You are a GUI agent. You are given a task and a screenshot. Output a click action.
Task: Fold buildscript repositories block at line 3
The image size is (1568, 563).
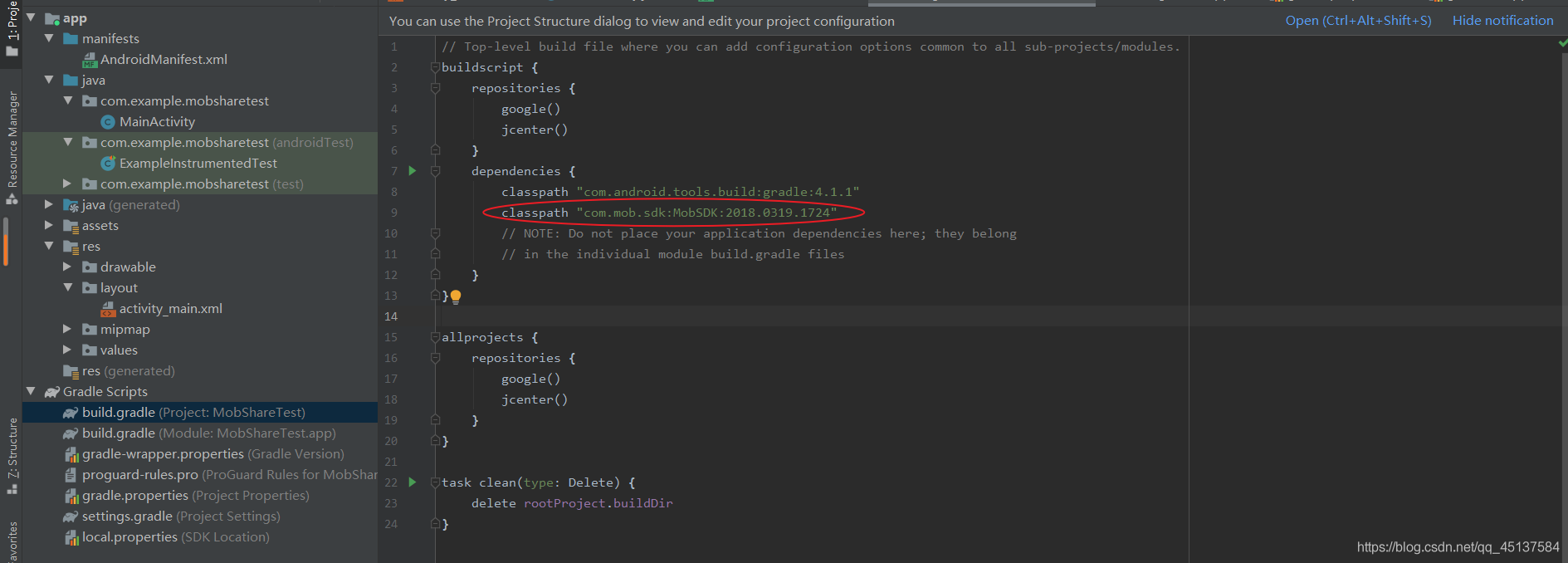tap(435, 88)
